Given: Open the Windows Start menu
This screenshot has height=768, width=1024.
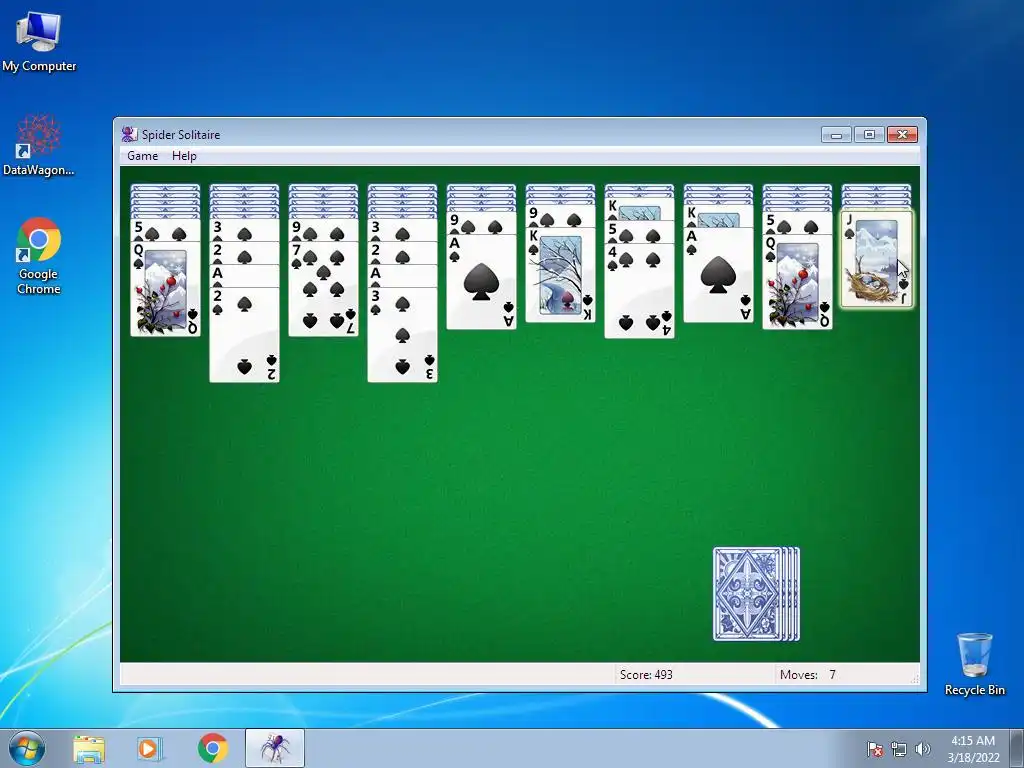Looking at the screenshot, I should pos(27,748).
